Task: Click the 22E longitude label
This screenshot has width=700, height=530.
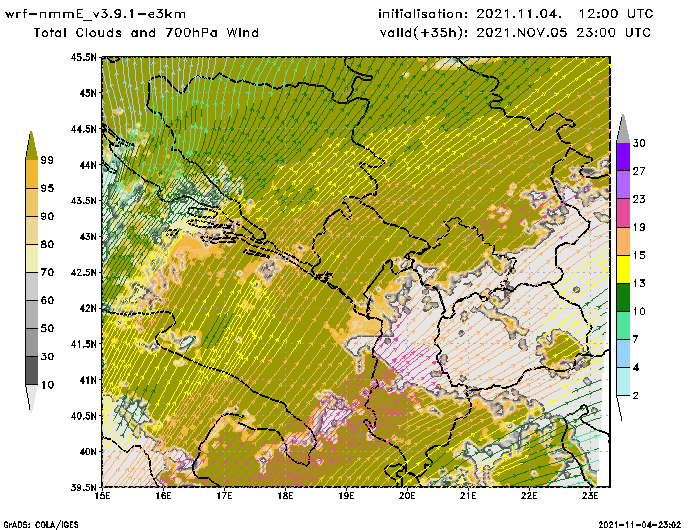Action: pyautogui.click(x=529, y=495)
